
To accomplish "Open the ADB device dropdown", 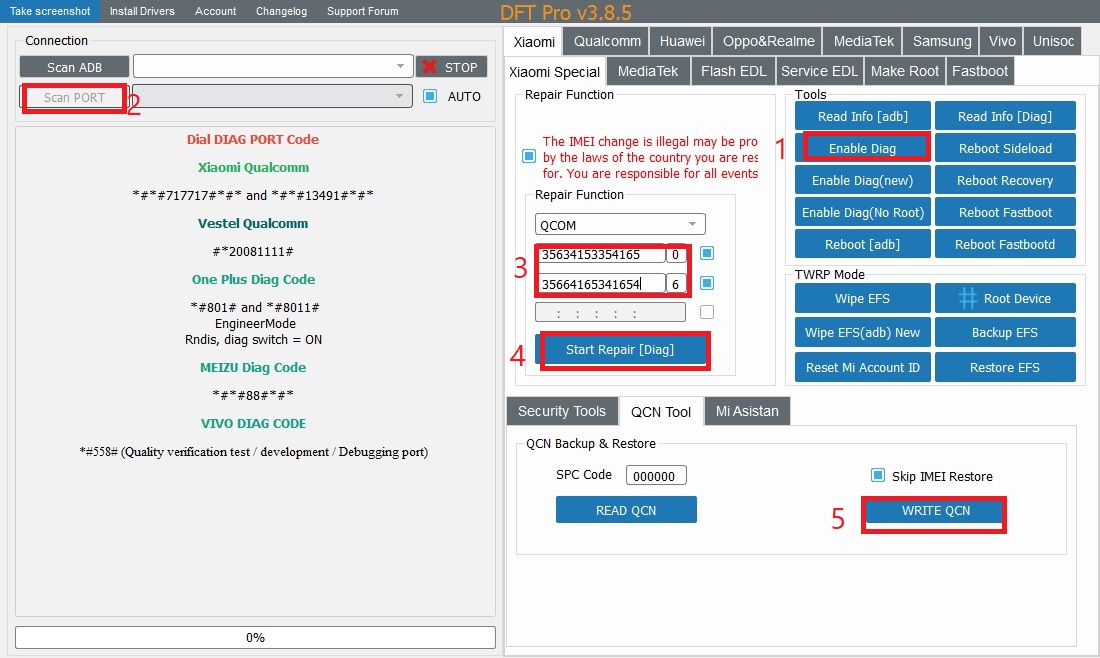I will click(x=272, y=66).
